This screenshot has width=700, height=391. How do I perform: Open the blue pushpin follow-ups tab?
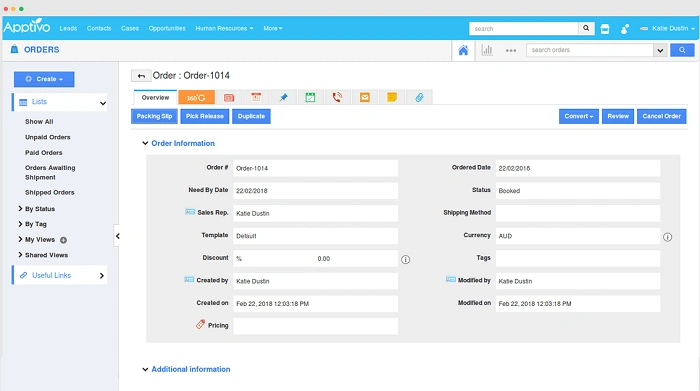pos(283,97)
